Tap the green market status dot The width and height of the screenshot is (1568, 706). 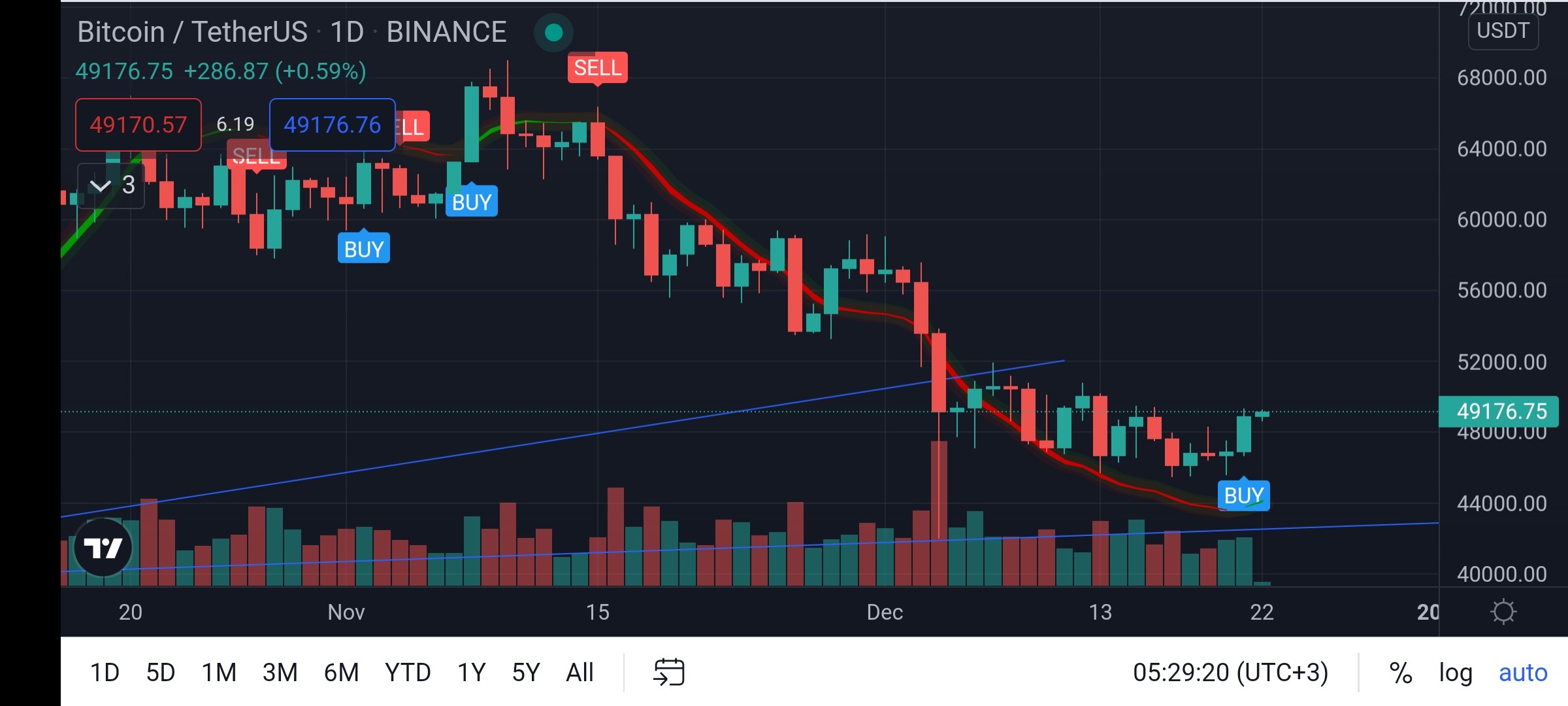click(553, 32)
